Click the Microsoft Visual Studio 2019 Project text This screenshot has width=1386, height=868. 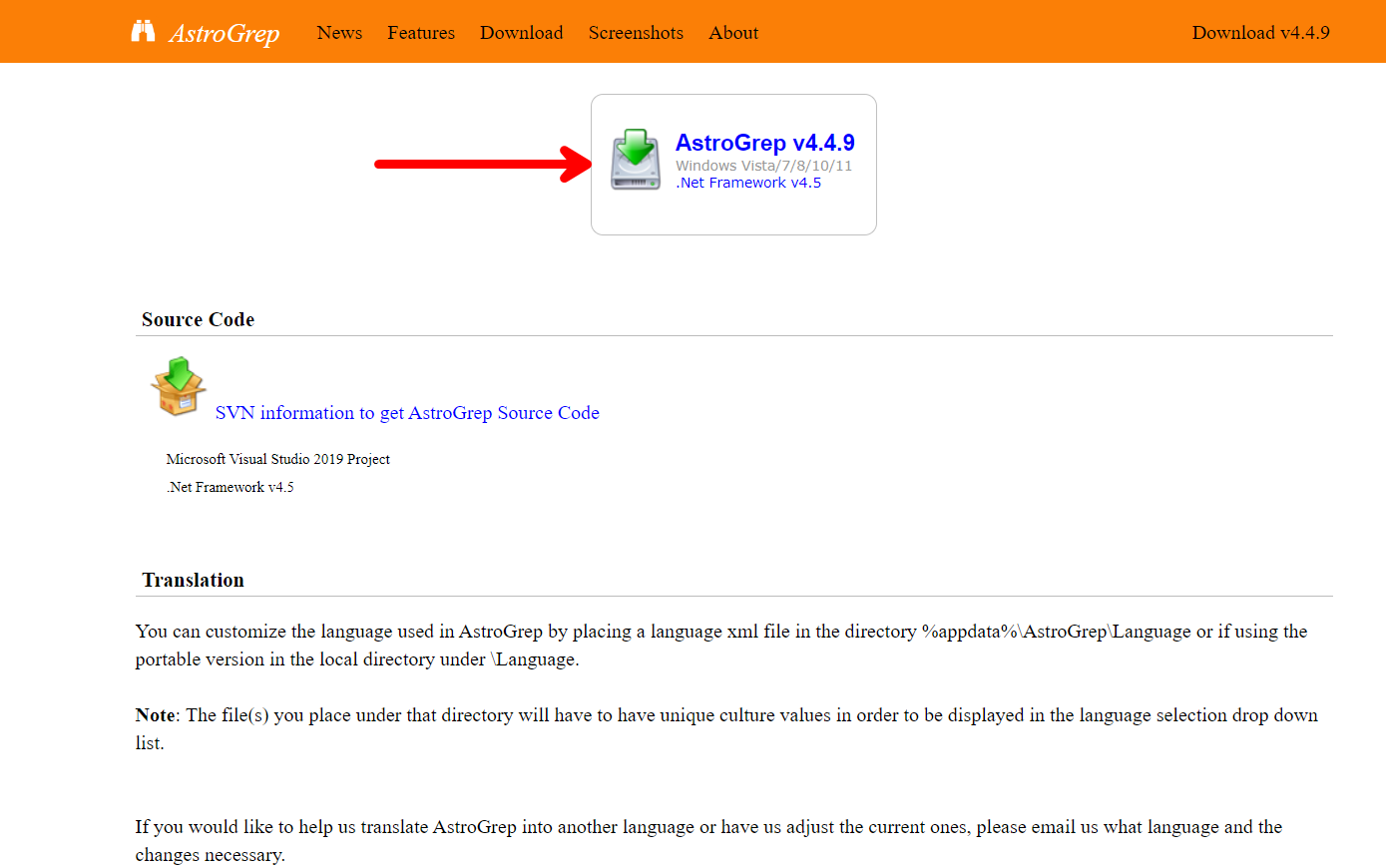tap(277, 459)
